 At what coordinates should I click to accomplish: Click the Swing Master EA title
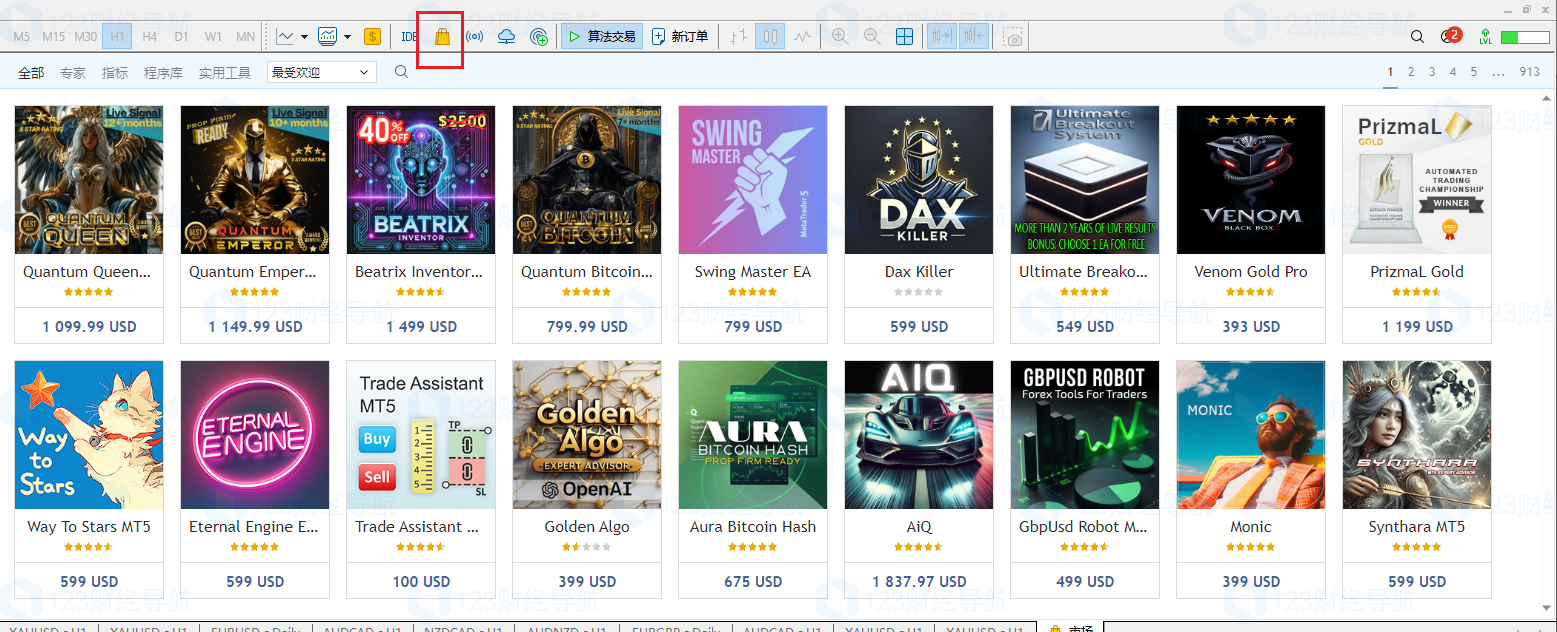753,272
